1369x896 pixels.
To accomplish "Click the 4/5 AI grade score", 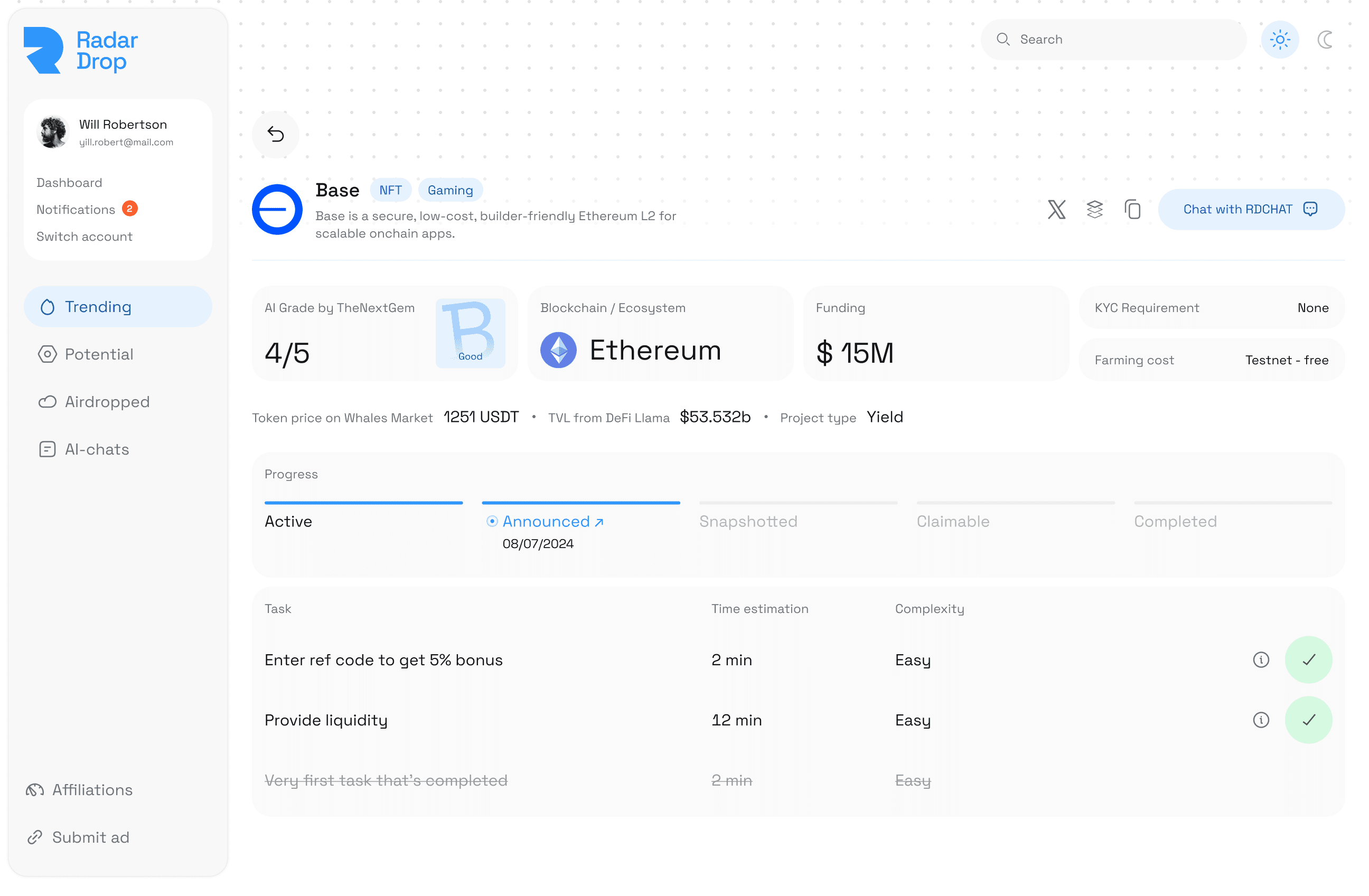I will (x=288, y=354).
